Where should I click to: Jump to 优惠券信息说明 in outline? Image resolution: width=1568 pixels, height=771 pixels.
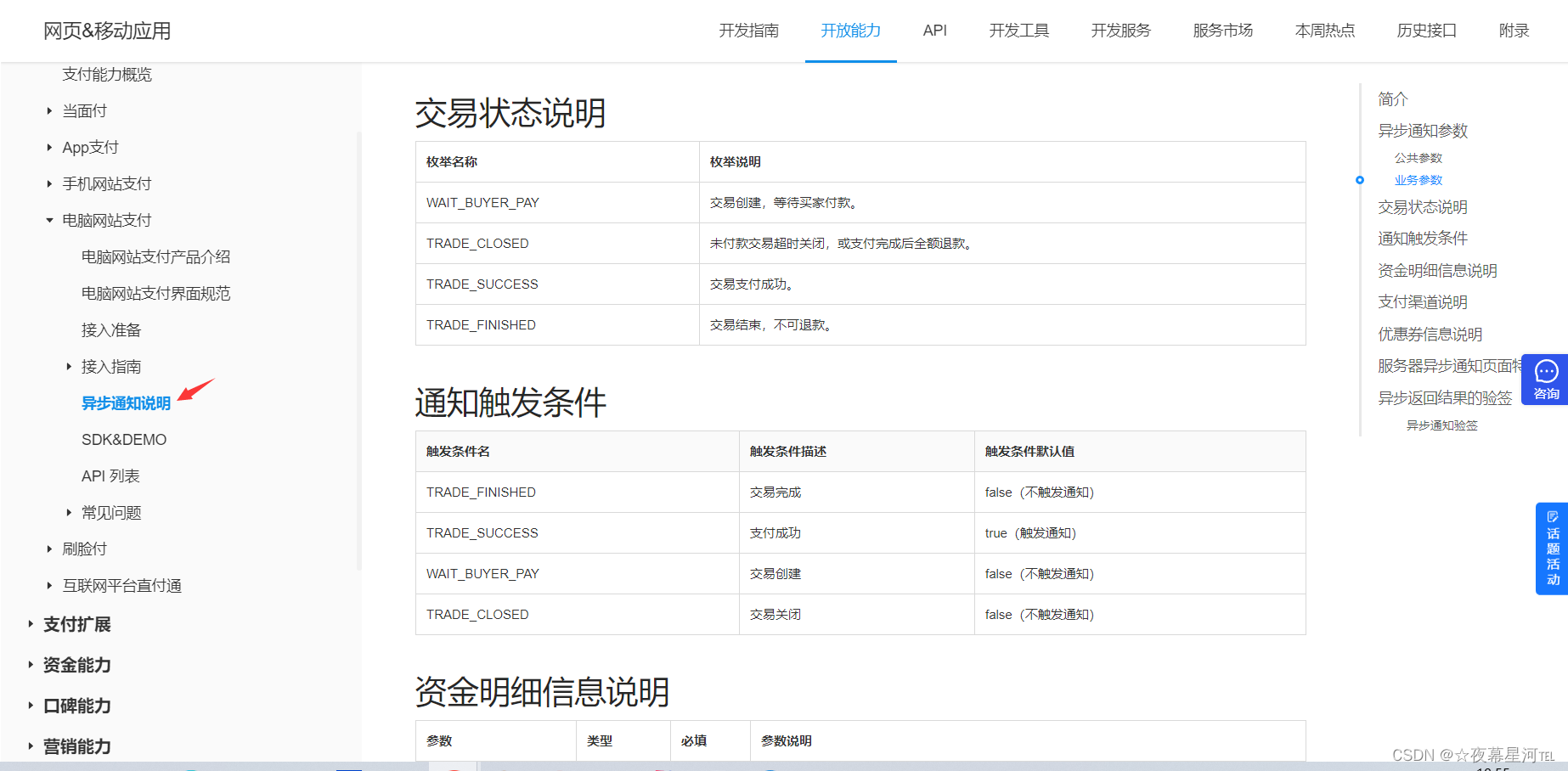click(1430, 335)
